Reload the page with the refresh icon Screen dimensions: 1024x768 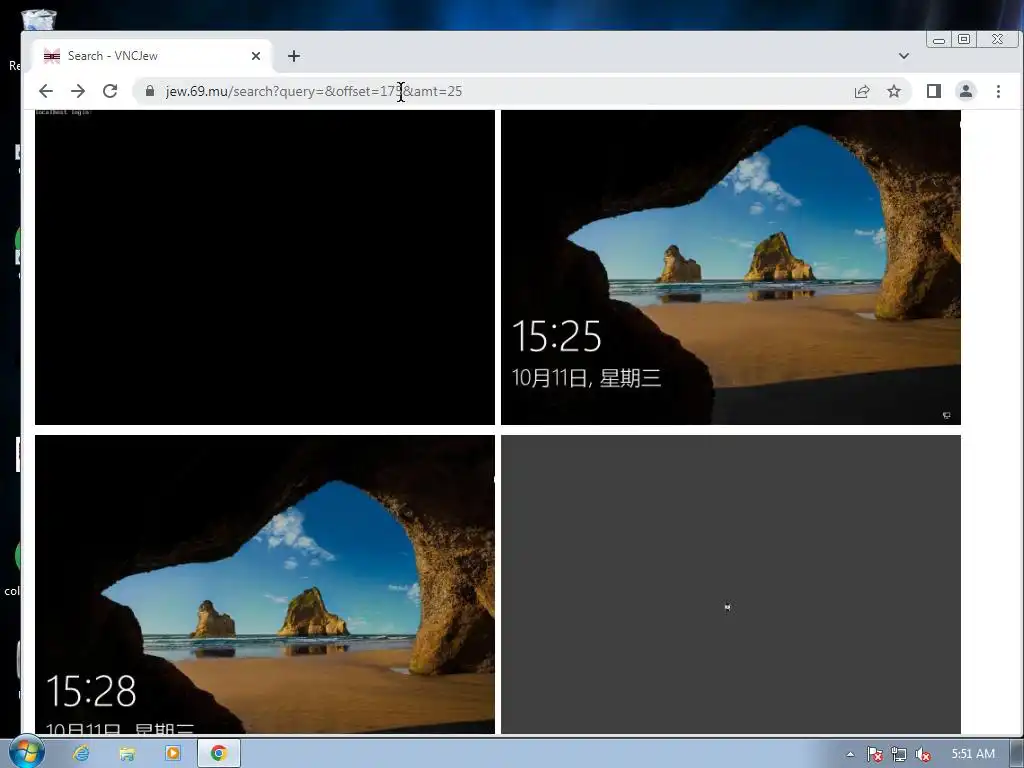point(110,91)
